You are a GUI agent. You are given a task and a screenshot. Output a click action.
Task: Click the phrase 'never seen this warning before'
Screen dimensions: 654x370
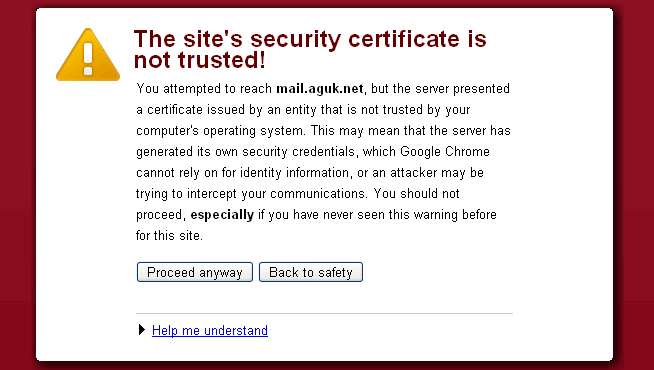tap(410, 214)
